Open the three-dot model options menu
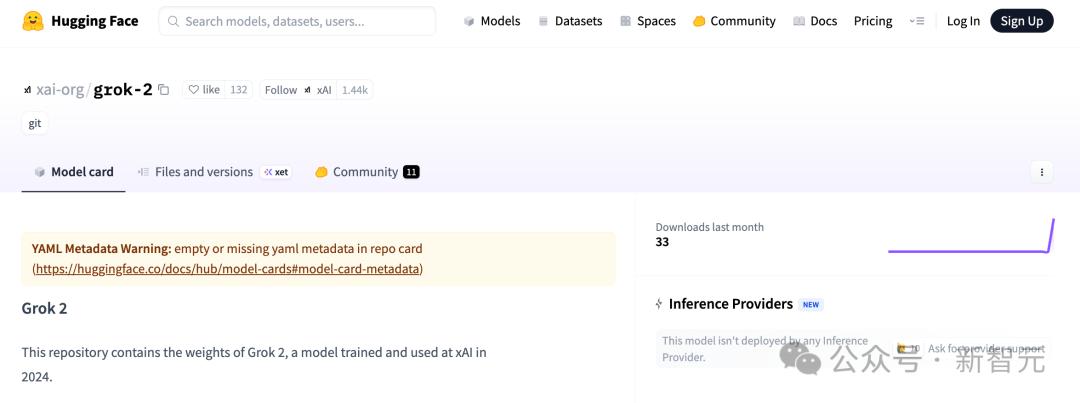The width and height of the screenshot is (1080, 403). click(x=1041, y=172)
